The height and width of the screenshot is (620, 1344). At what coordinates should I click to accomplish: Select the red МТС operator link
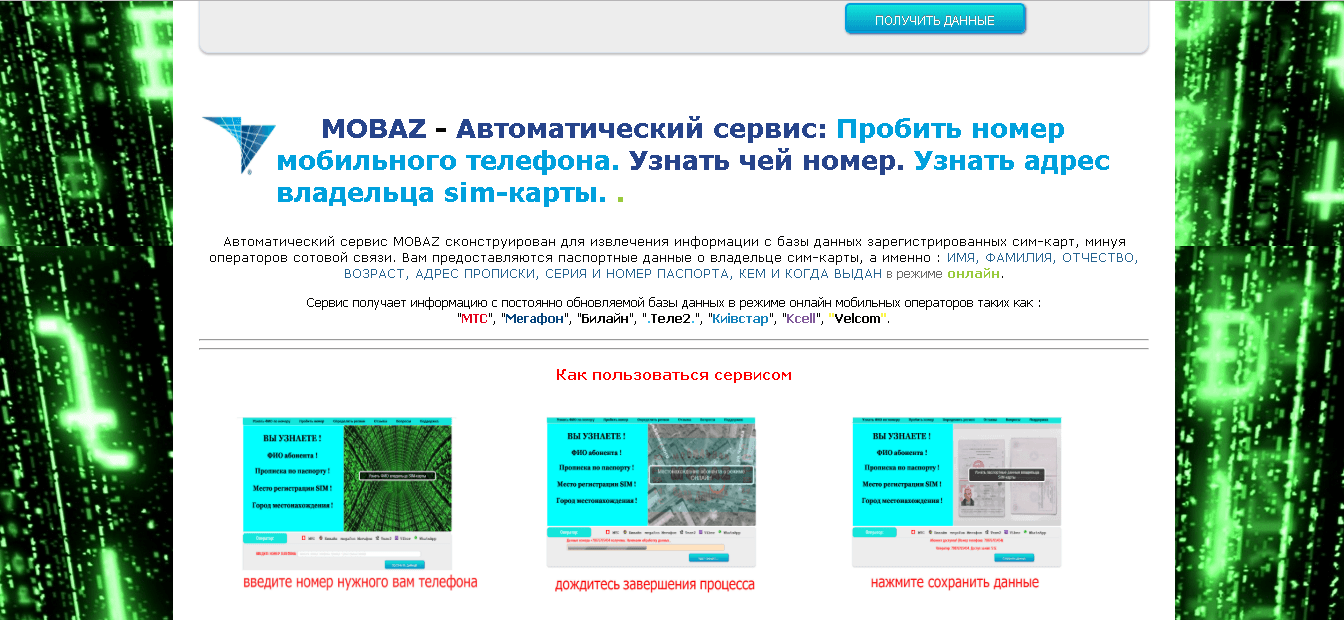coord(474,319)
